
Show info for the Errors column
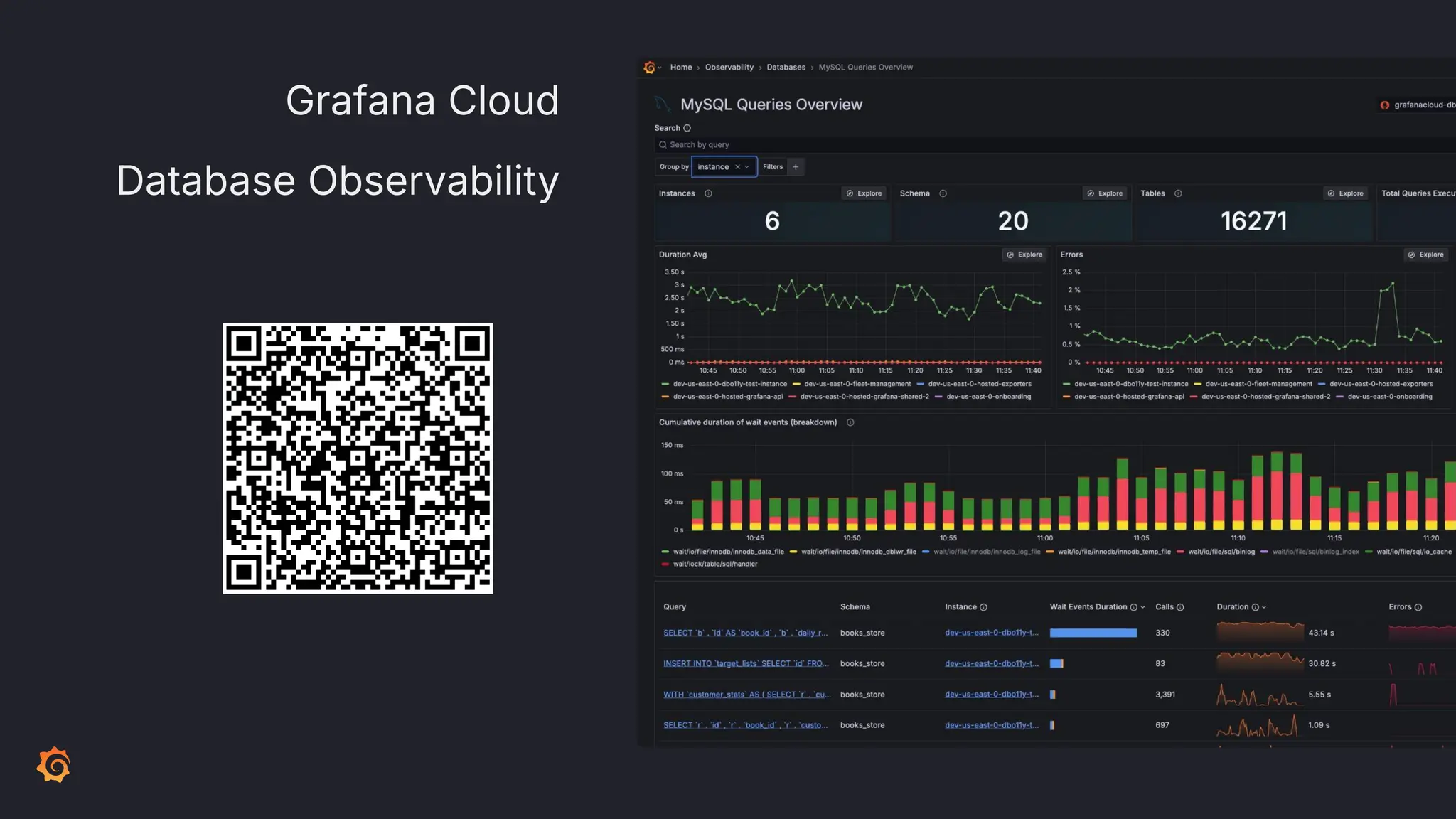(x=1418, y=607)
